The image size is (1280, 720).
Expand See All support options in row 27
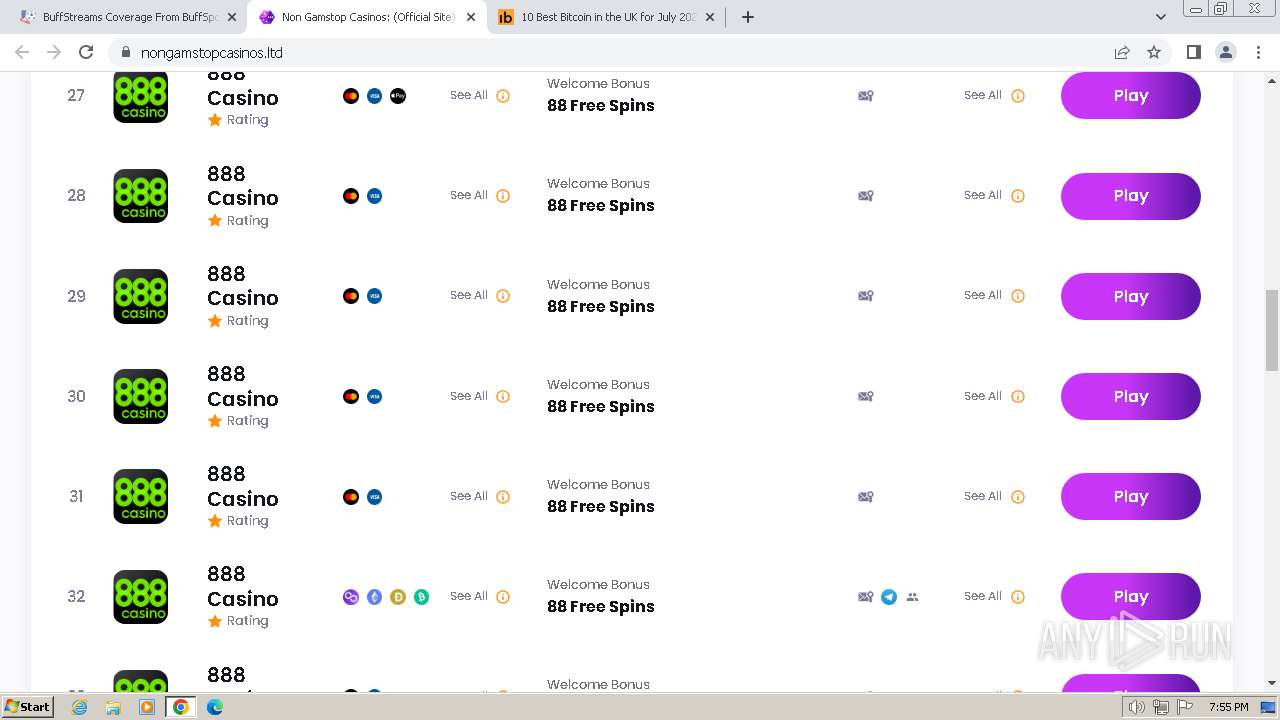pos(983,95)
